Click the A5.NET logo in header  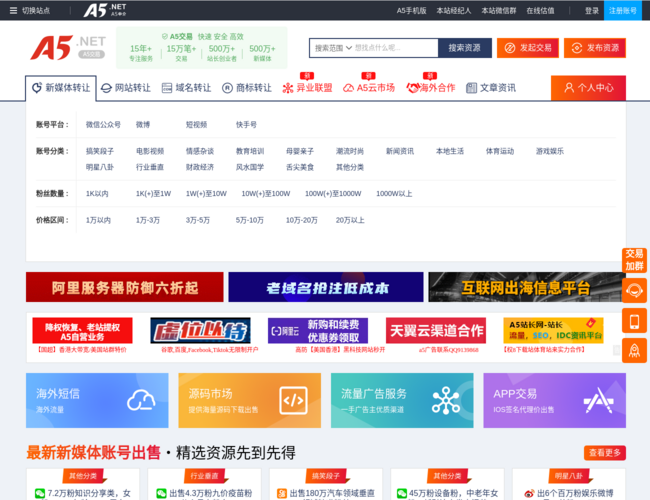[x=67, y=47]
